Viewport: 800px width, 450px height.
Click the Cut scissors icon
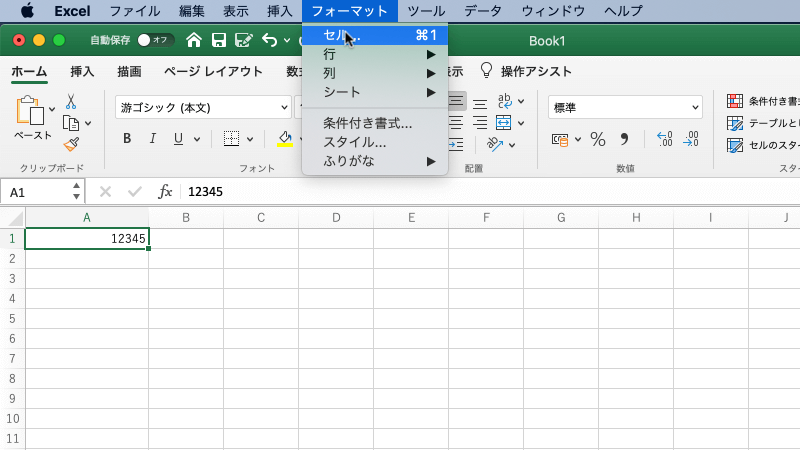click(x=71, y=102)
